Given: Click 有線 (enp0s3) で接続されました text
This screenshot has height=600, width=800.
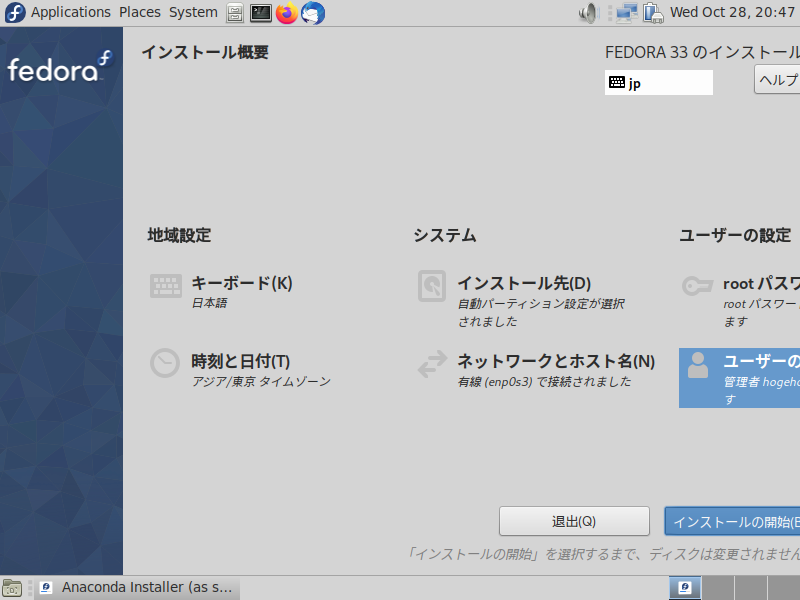Looking at the screenshot, I should click(544, 382).
